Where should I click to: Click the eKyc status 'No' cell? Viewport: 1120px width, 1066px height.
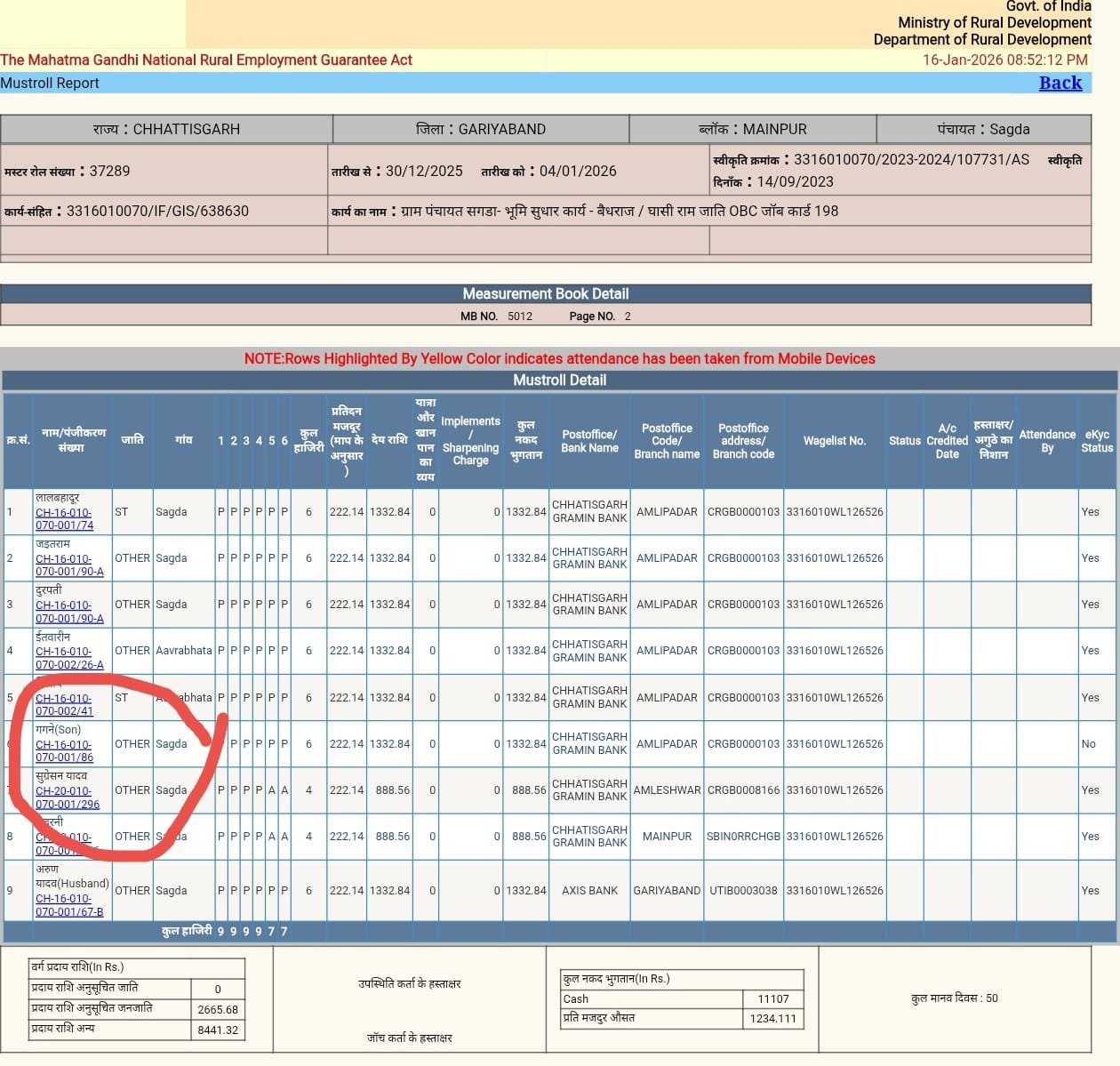pos(1088,743)
